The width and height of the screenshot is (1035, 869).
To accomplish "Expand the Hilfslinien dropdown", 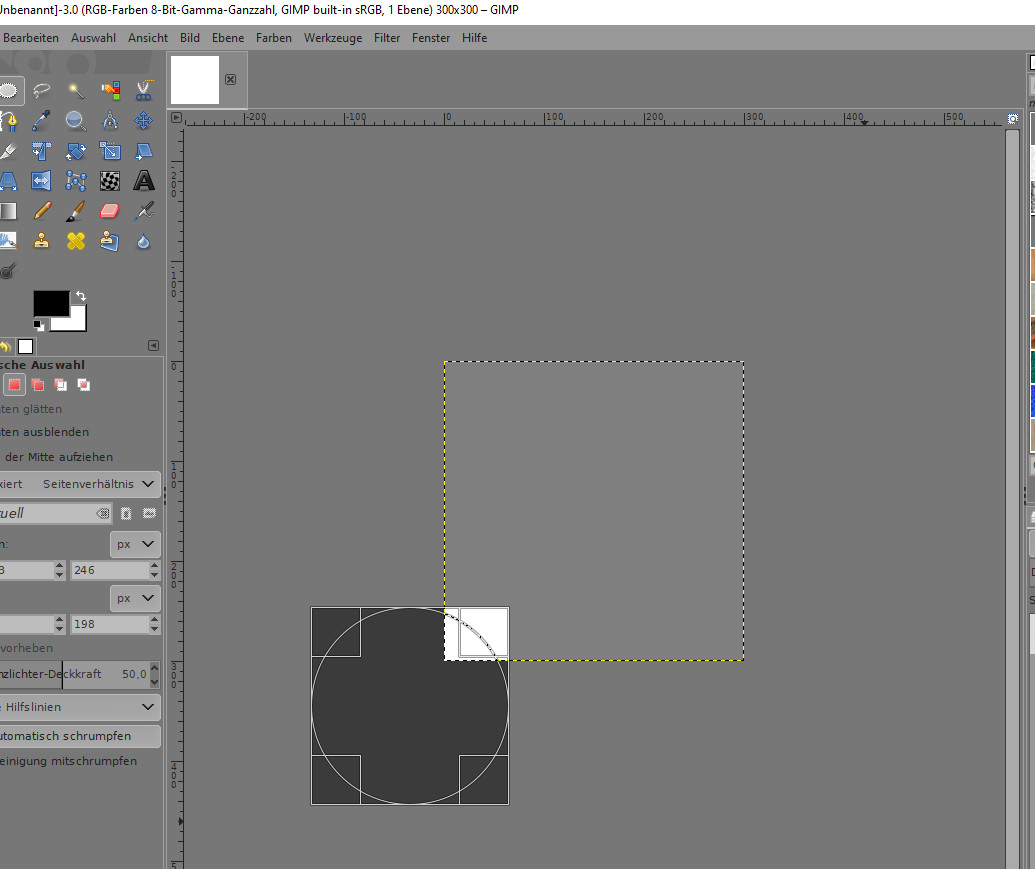I will (x=80, y=707).
